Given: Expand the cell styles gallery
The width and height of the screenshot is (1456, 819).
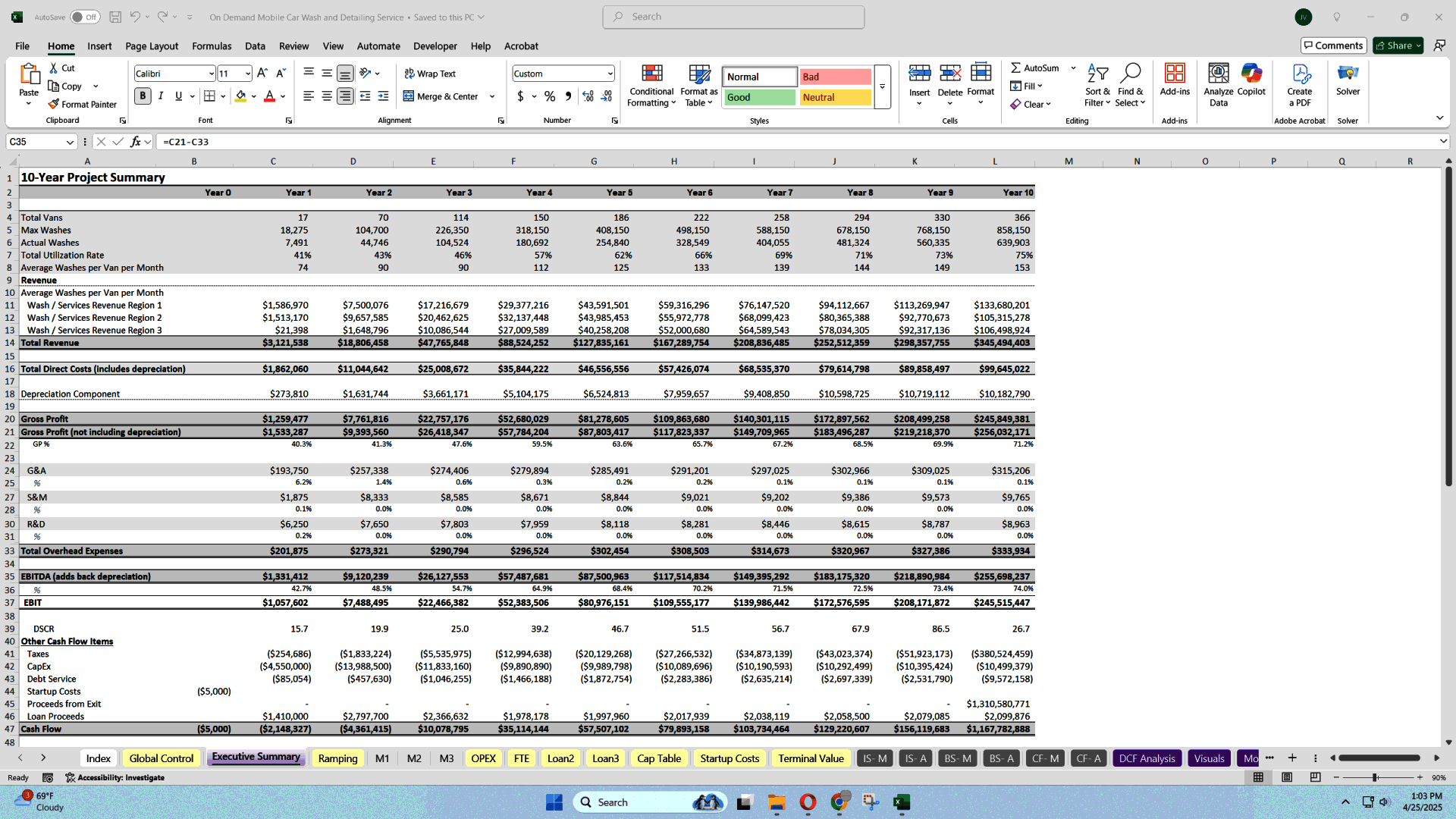Looking at the screenshot, I should point(882,86).
